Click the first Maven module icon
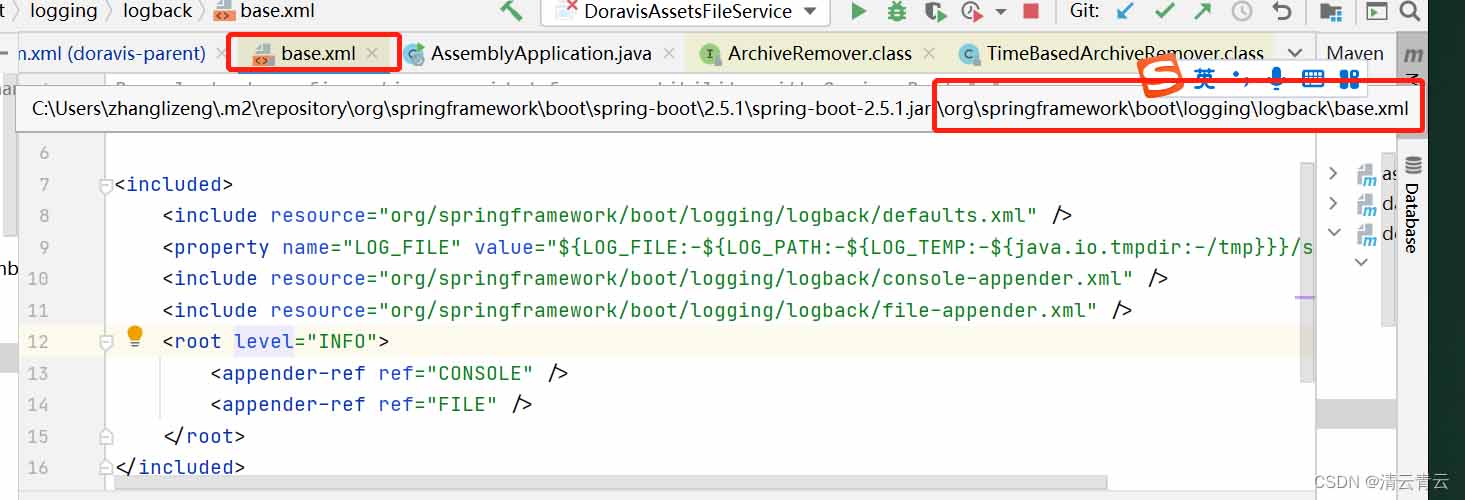Screen dimensions: 1465x500 click(1367, 176)
